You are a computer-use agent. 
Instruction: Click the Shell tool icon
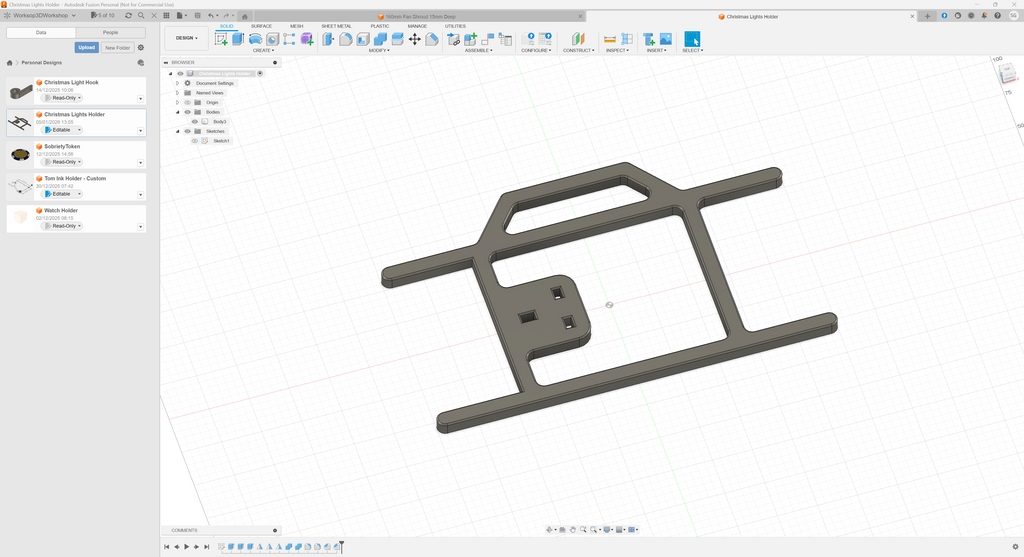tap(363, 39)
